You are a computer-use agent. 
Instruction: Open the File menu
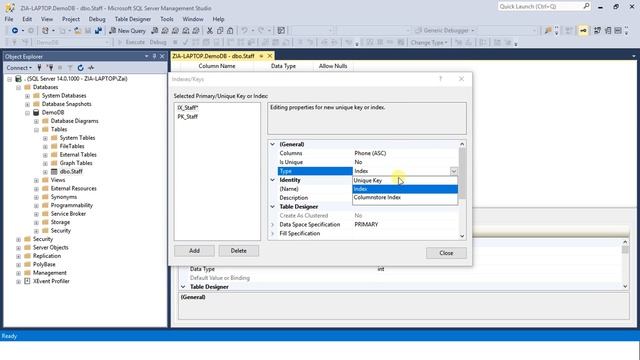click(9, 19)
